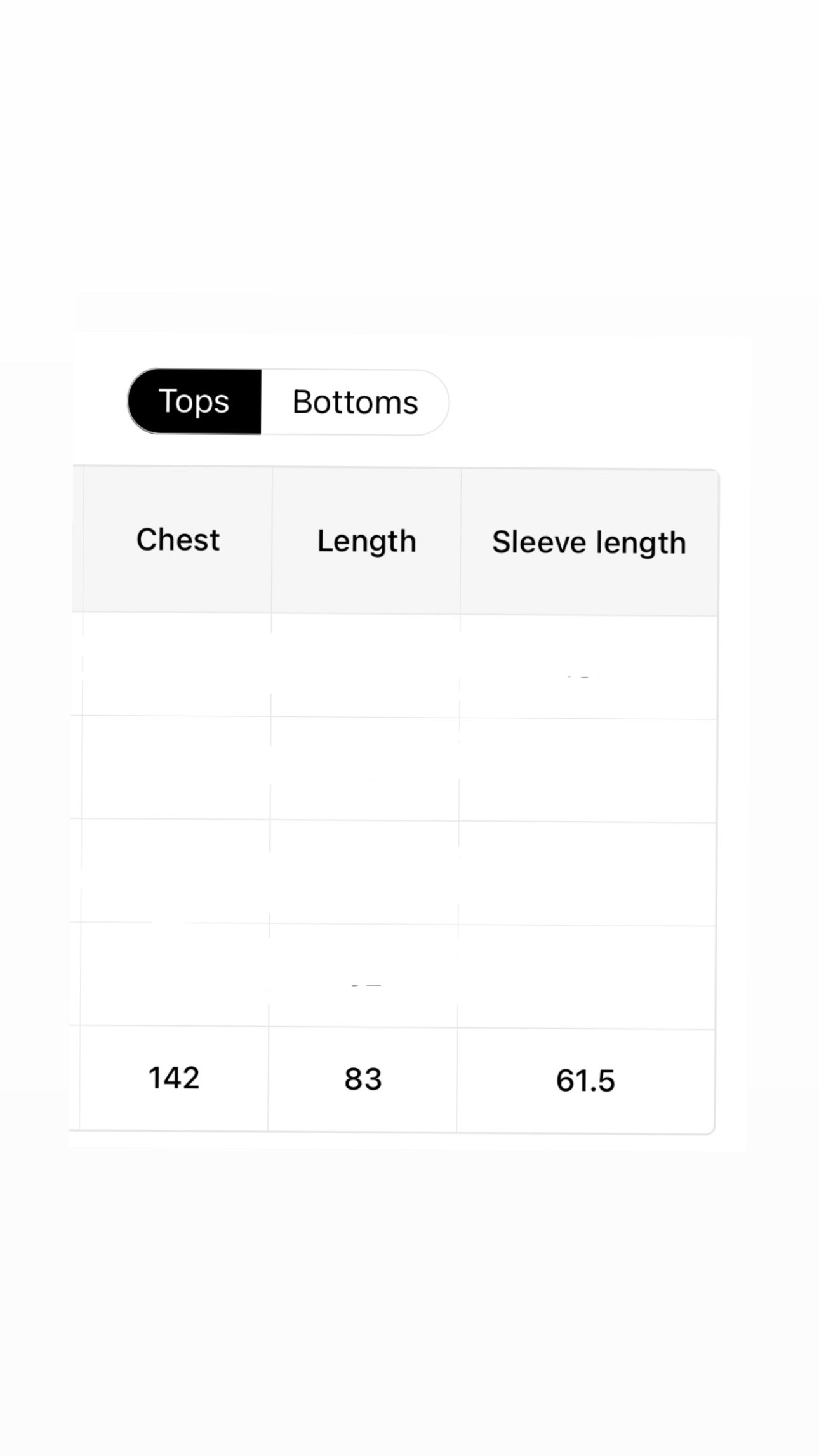The height and width of the screenshot is (1456, 819).
Task: Select the blank Length cell in first row
Action: [366, 665]
